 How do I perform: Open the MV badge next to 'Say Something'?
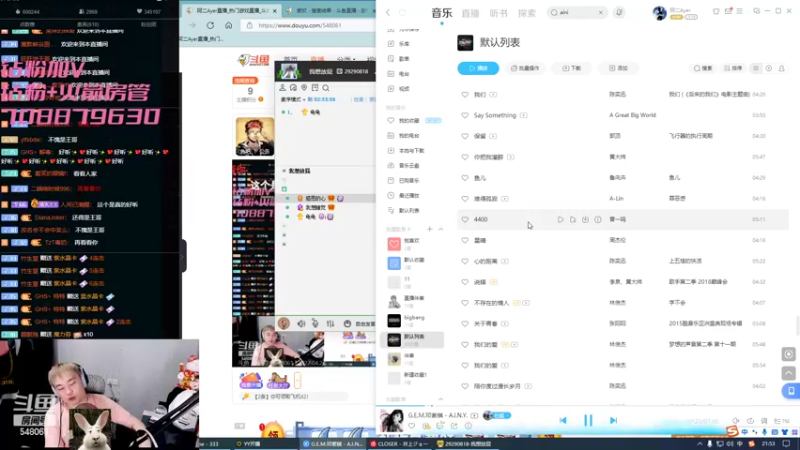pyautogui.click(x=523, y=115)
